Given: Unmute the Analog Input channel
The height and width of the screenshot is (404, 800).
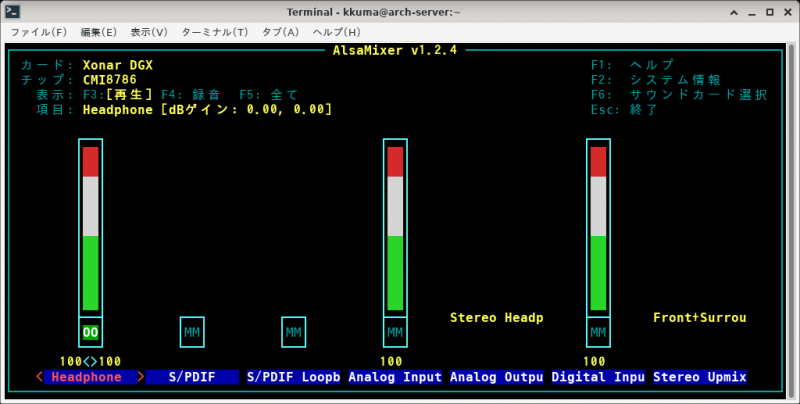Looking at the screenshot, I should tap(395, 332).
